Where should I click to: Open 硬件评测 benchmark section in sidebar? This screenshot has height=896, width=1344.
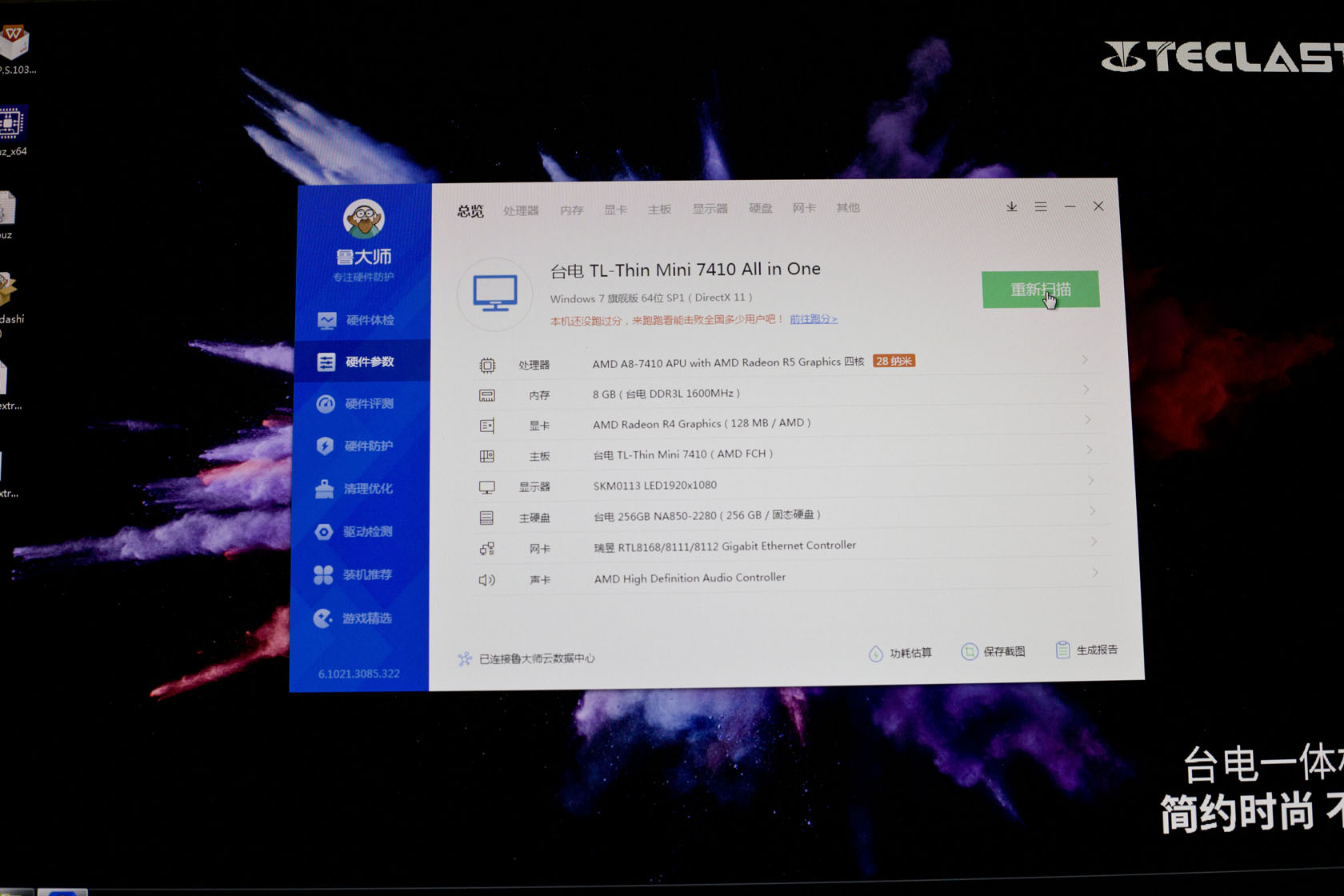[355, 404]
